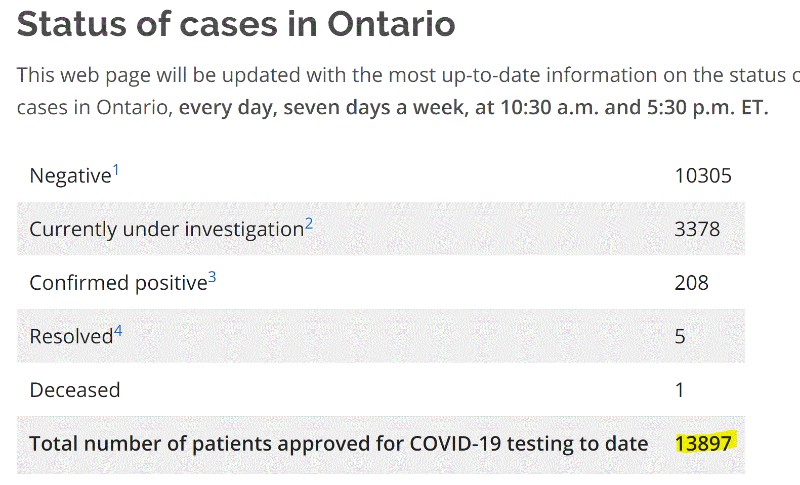Screen dimensions: 800x485
Task: Click the 10305 negative count
Action: click(x=703, y=176)
